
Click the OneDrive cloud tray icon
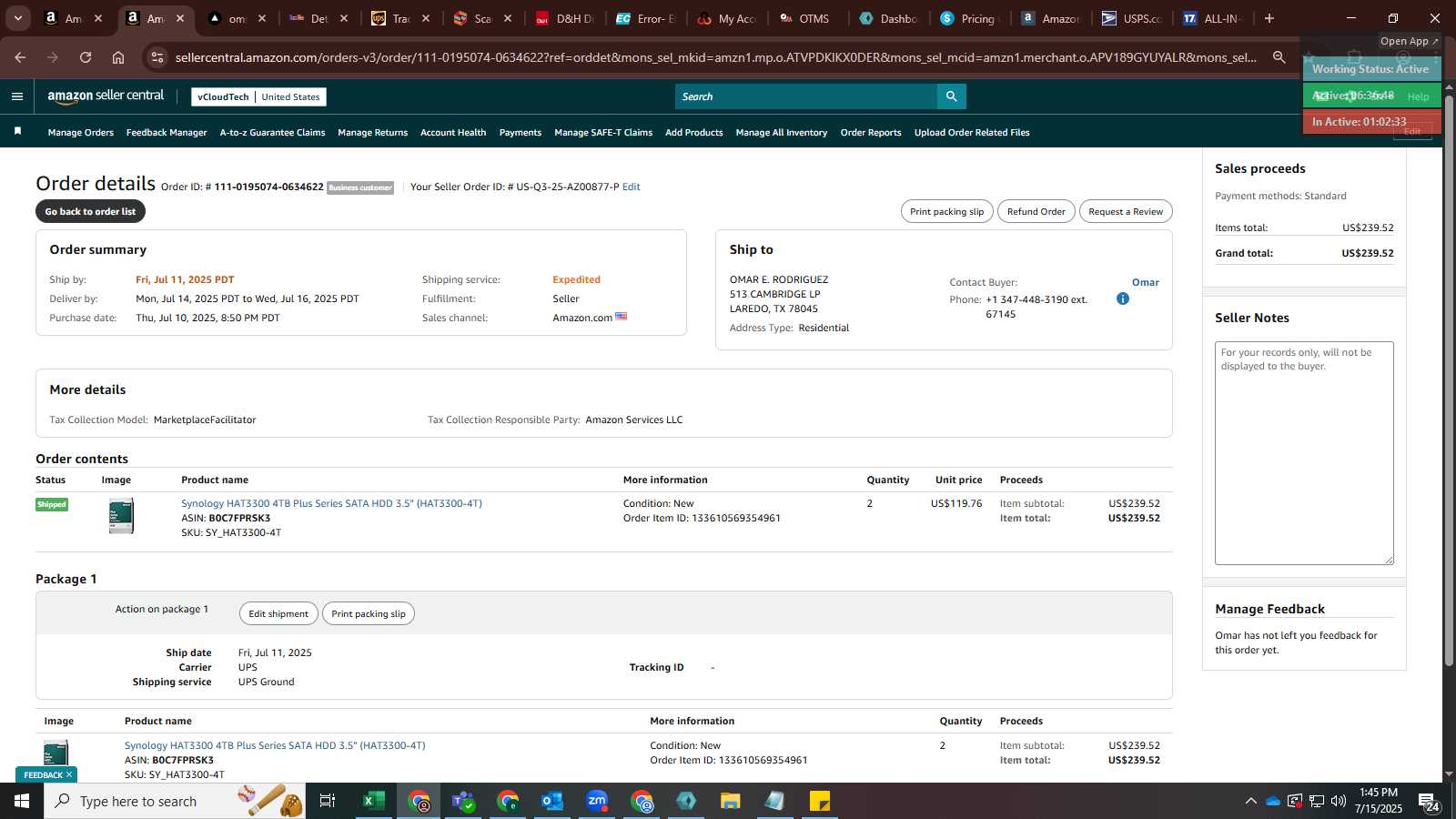(x=1273, y=801)
